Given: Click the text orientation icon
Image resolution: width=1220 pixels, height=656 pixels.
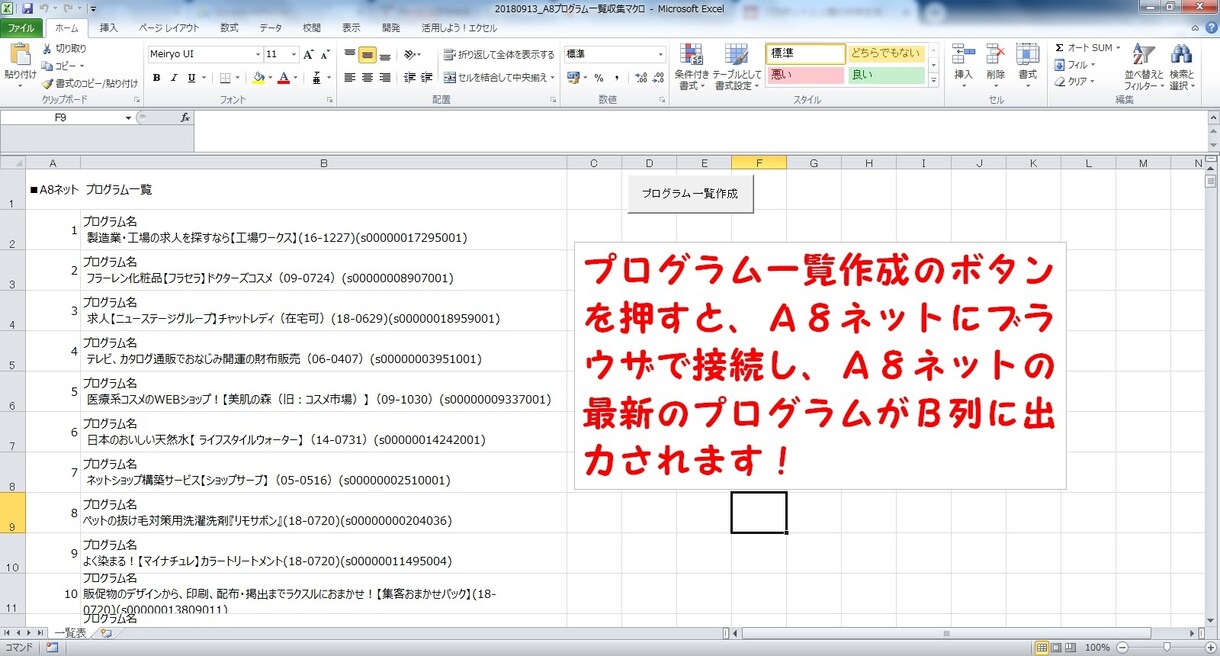Looking at the screenshot, I should pos(409,55).
